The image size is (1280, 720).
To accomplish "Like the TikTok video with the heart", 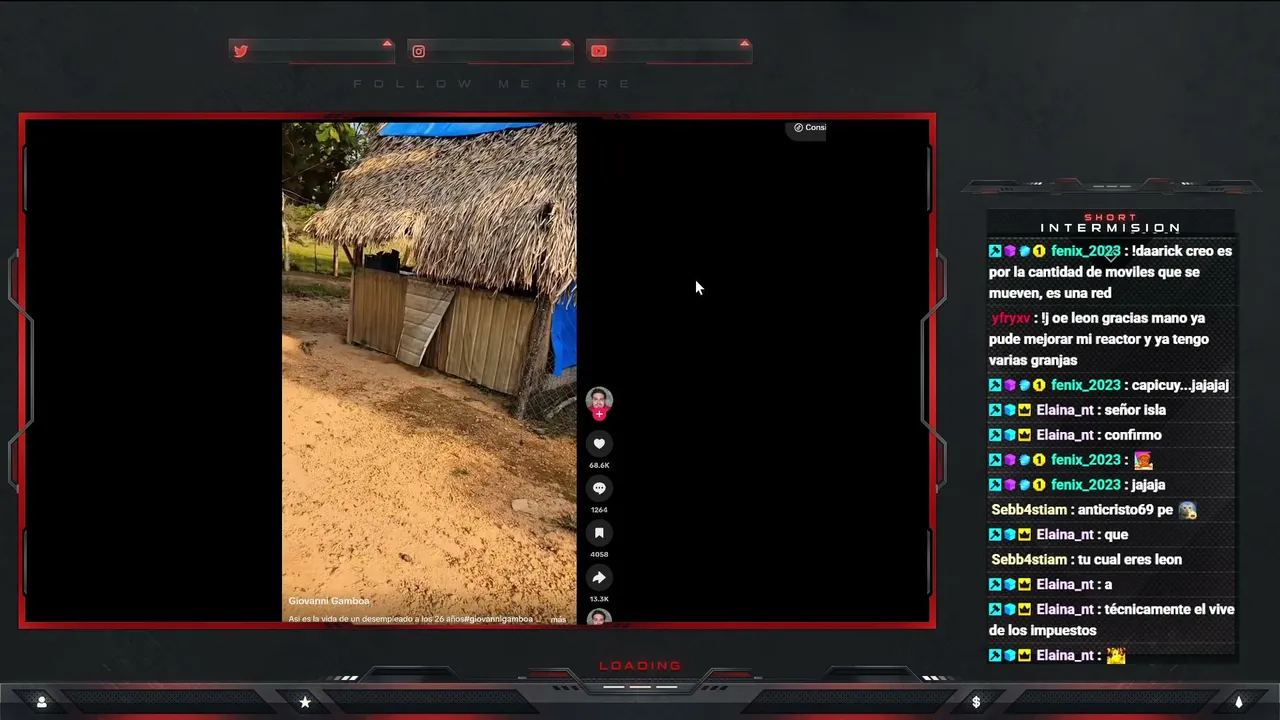I will click(x=599, y=444).
